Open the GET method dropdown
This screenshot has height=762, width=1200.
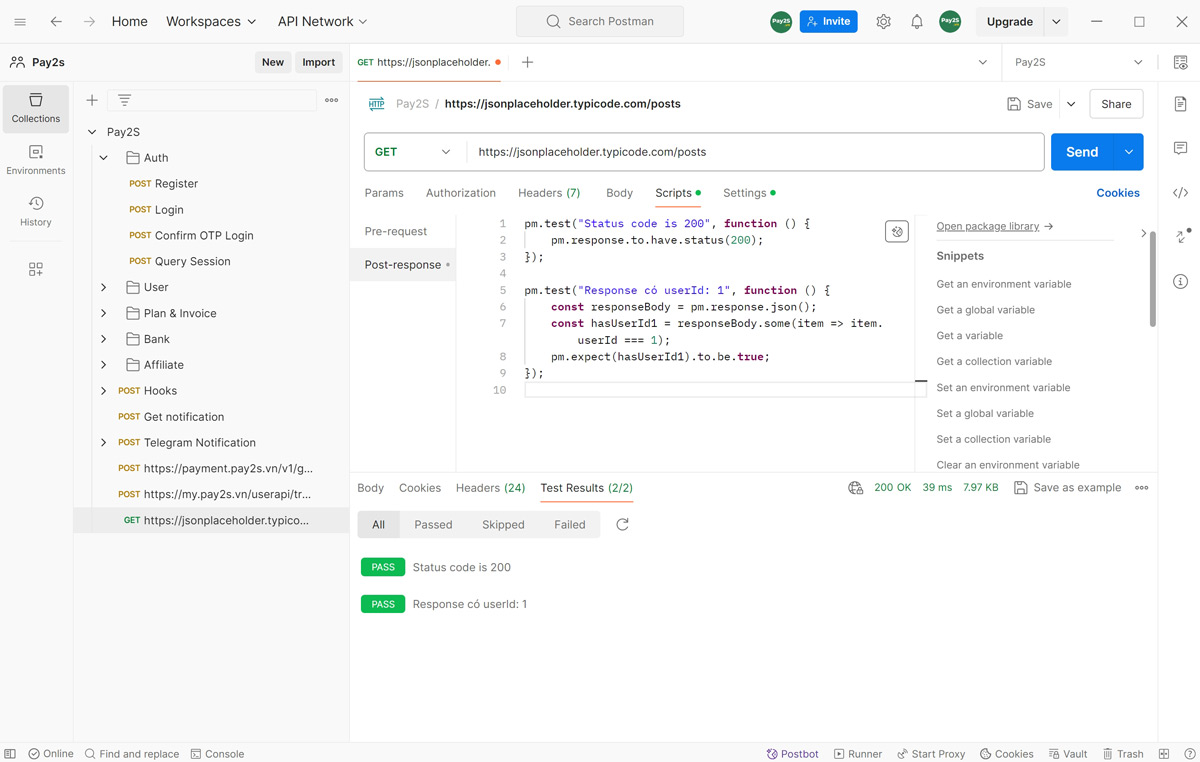(x=415, y=152)
